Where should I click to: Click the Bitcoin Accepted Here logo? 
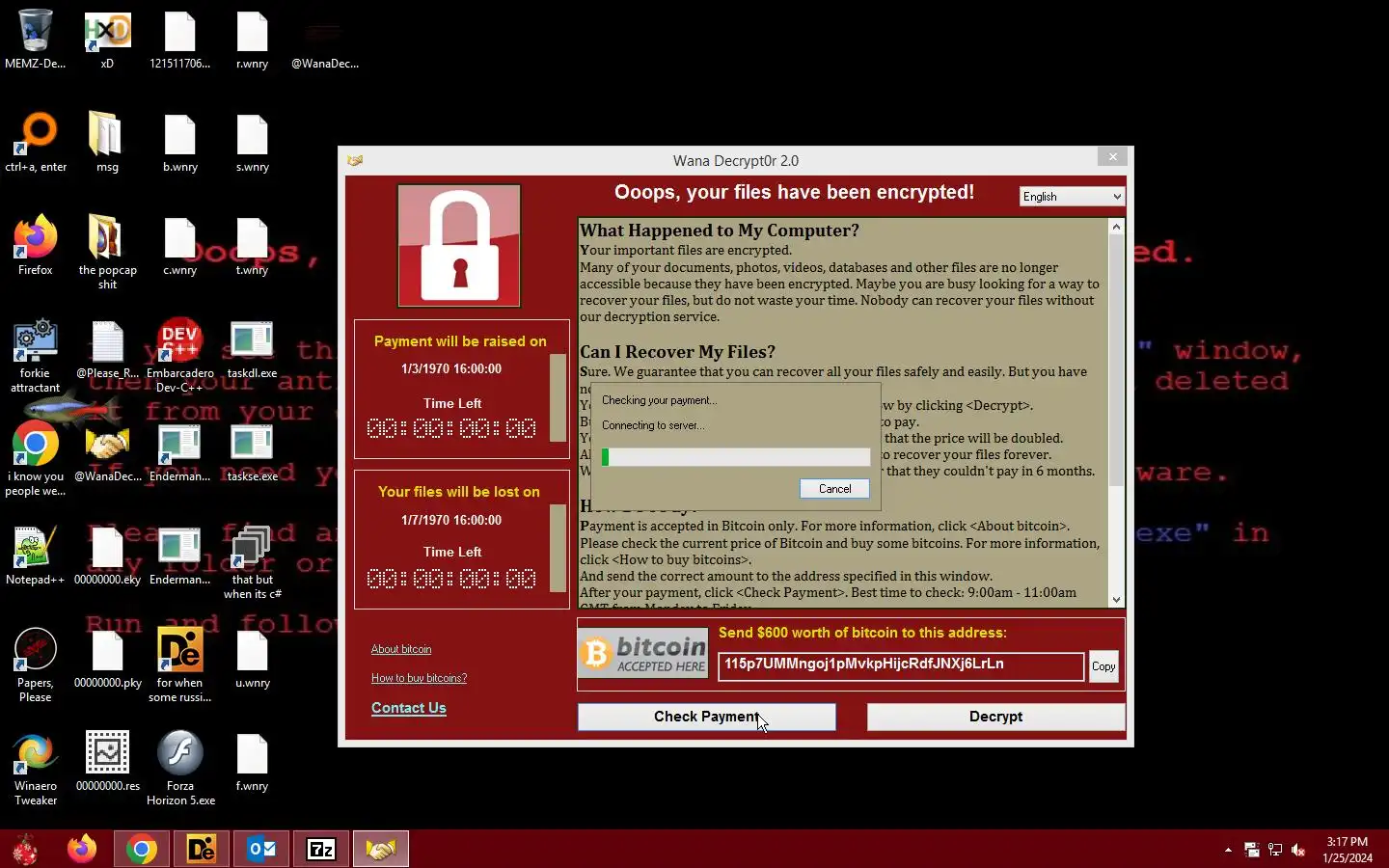(643, 655)
